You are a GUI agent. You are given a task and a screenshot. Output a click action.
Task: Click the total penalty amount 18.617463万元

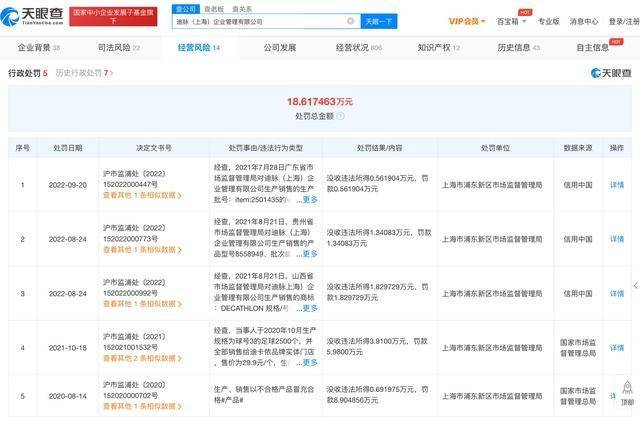[x=320, y=102]
